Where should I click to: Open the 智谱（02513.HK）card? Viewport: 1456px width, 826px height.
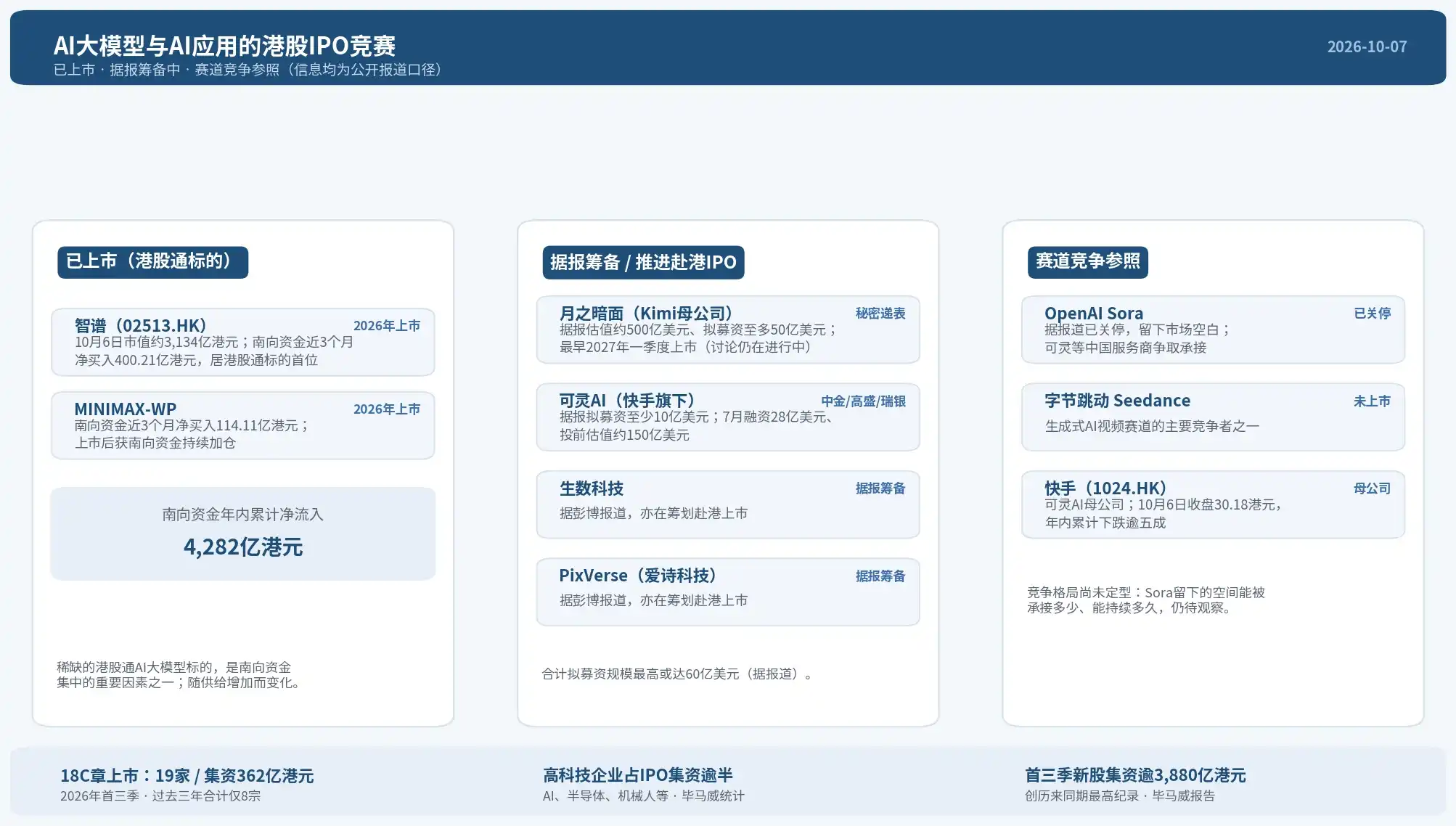(243, 342)
